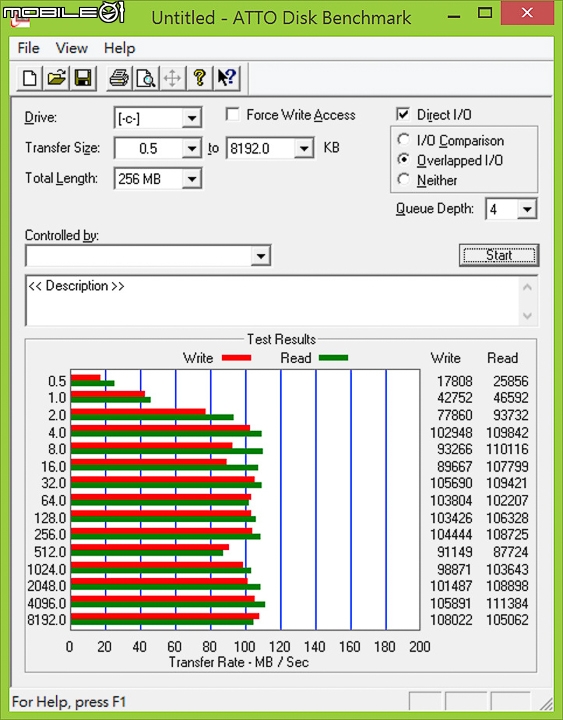Enable Force Write Access checkbox
This screenshot has height=720, width=563.
click(x=232, y=114)
